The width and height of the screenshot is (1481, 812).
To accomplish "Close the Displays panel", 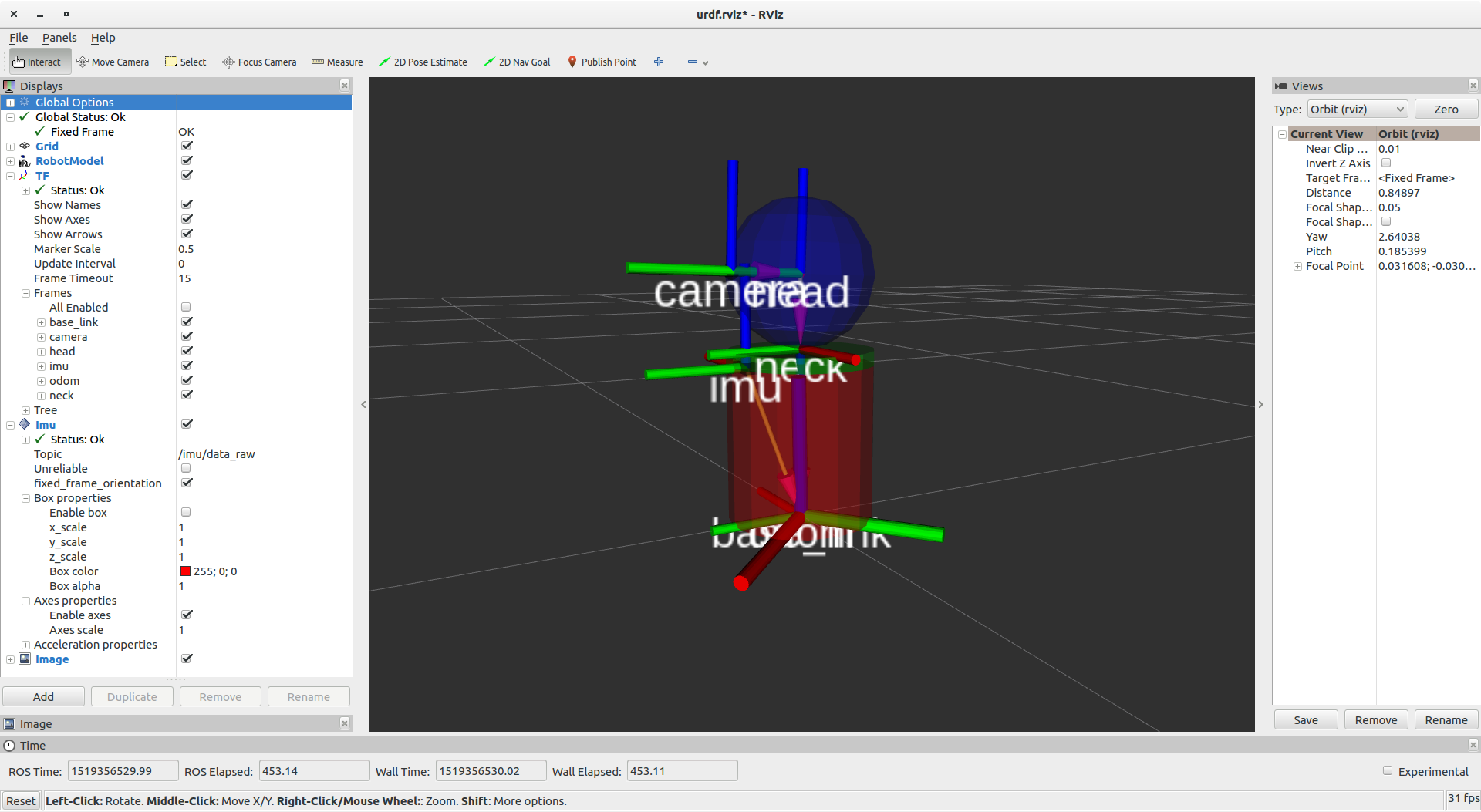I will click(x=345, y=86).
